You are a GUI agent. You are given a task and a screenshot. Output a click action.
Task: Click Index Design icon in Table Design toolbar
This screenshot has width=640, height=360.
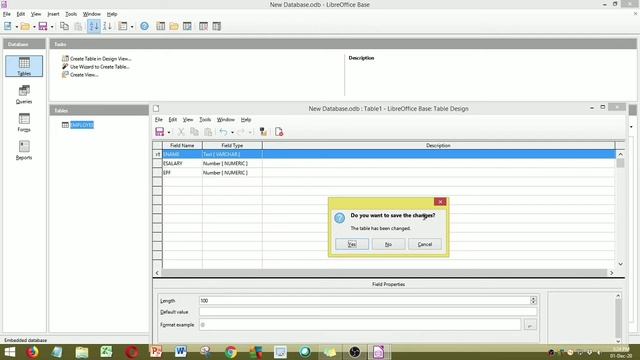point(263,131)
